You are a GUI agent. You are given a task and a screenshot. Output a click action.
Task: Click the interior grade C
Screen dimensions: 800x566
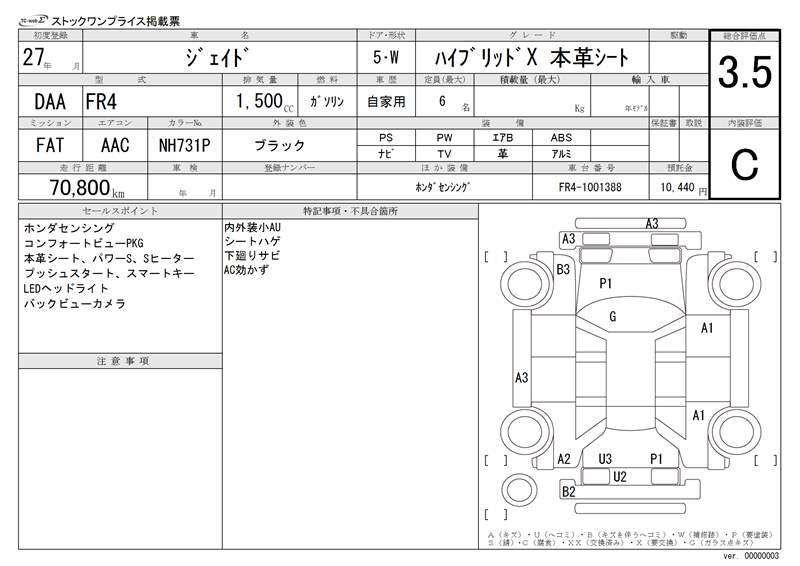pyautogui.click(x=744, y=165)
